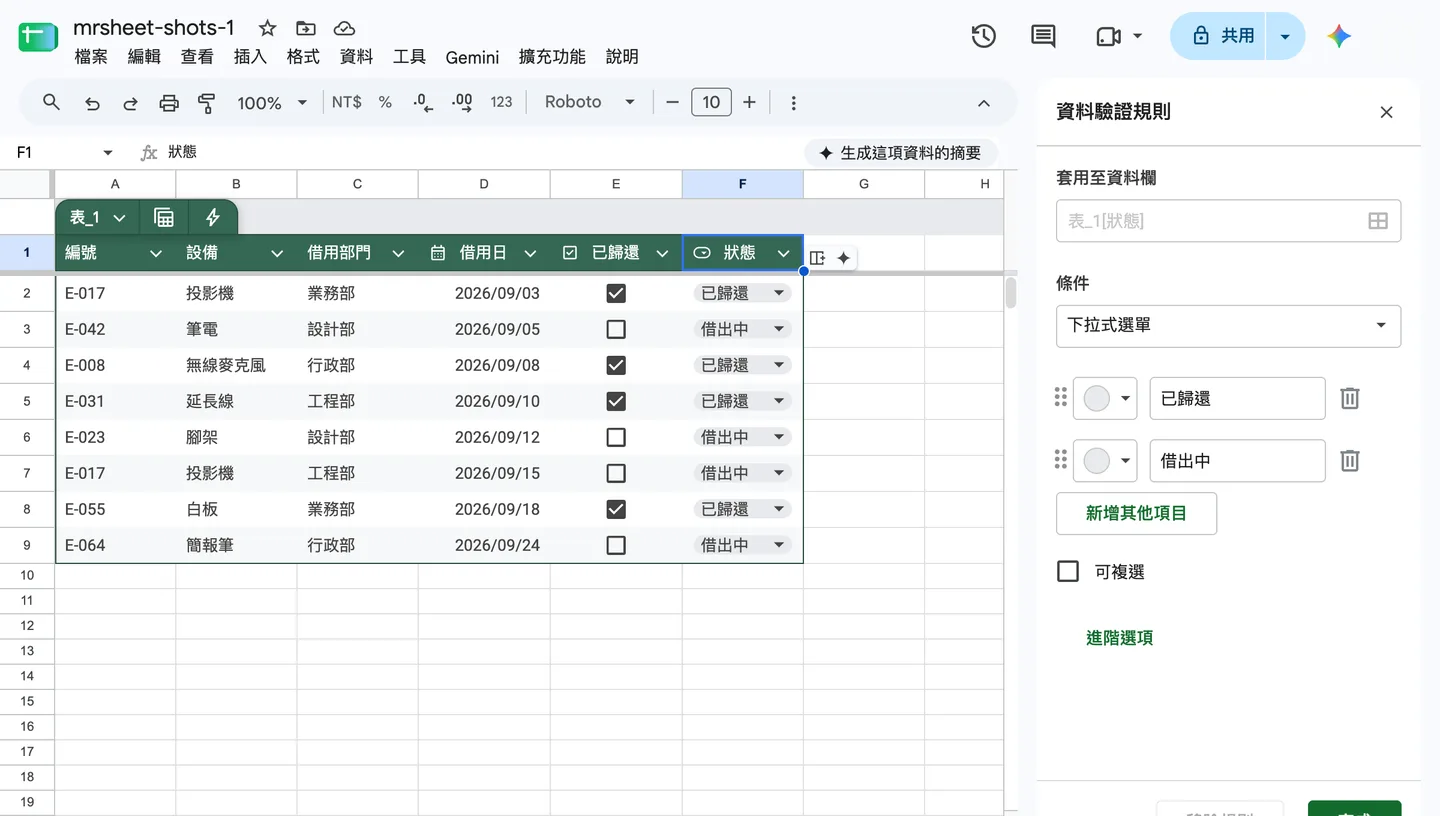Open the 資料 menu
The height and width of the screenshot is (816, 1440).
click(356, 57)
